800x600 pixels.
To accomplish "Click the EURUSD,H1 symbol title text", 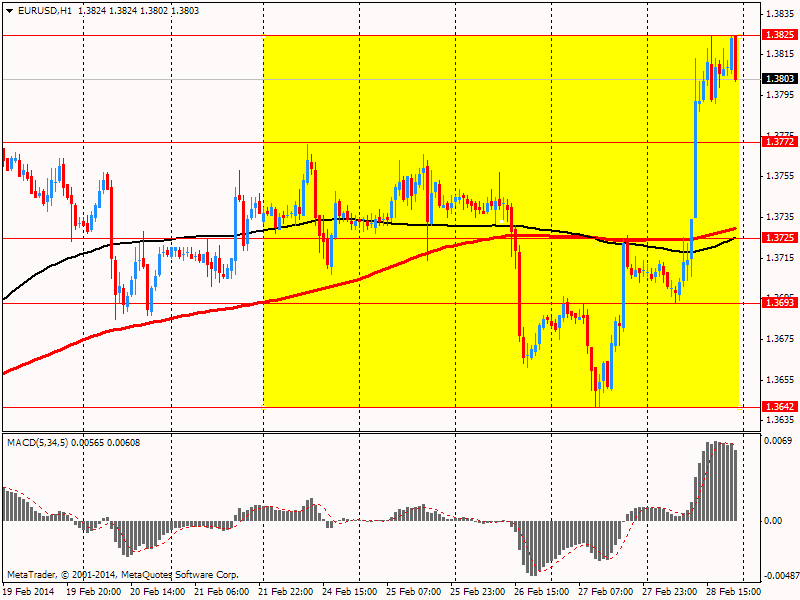I will 44,11.
